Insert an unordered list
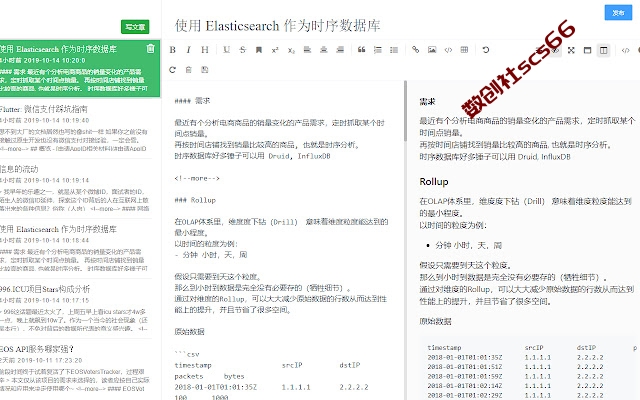 (x=394, y=50)
